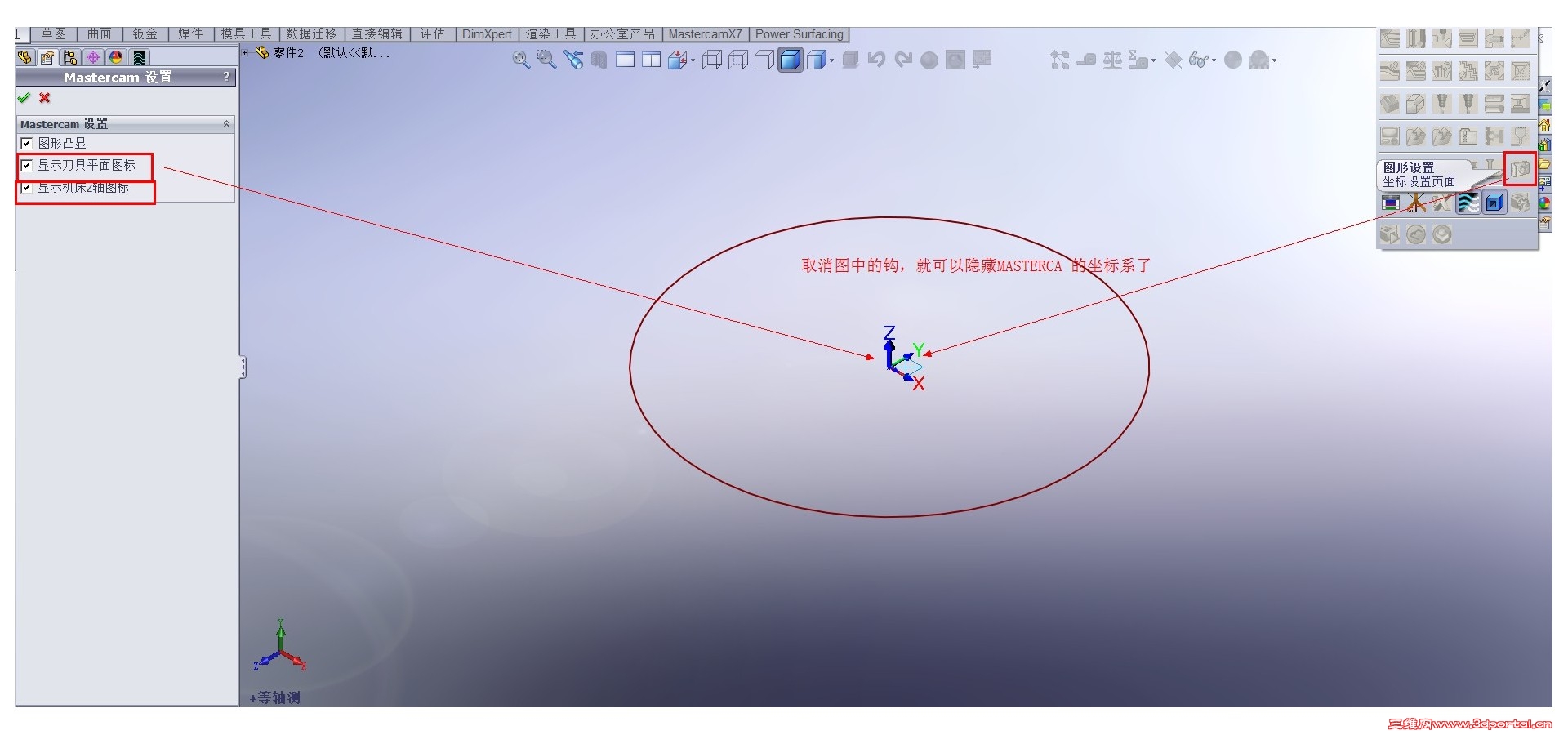Uncheck 显示刀具平面图标 checkbox
Image resolution: width=1568 pixels, height=735 pixels.
point(26,166)
